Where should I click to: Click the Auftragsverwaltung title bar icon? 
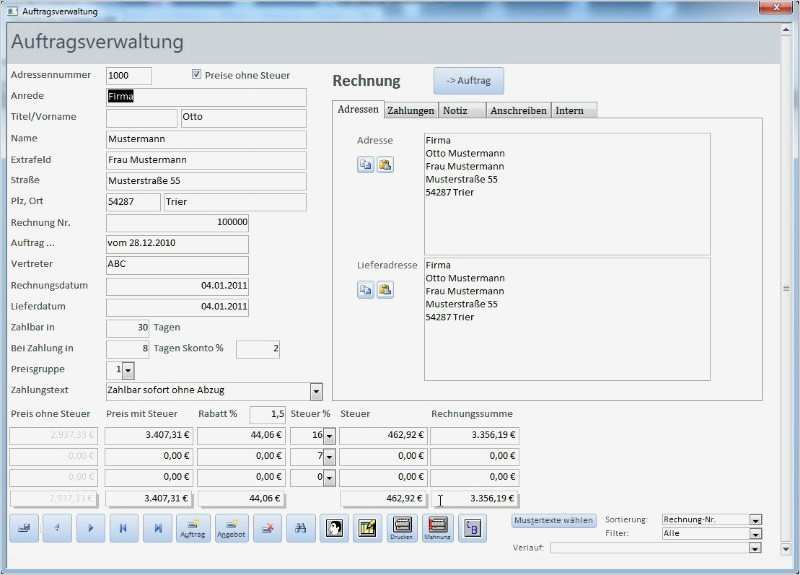[x=13, y=11]
